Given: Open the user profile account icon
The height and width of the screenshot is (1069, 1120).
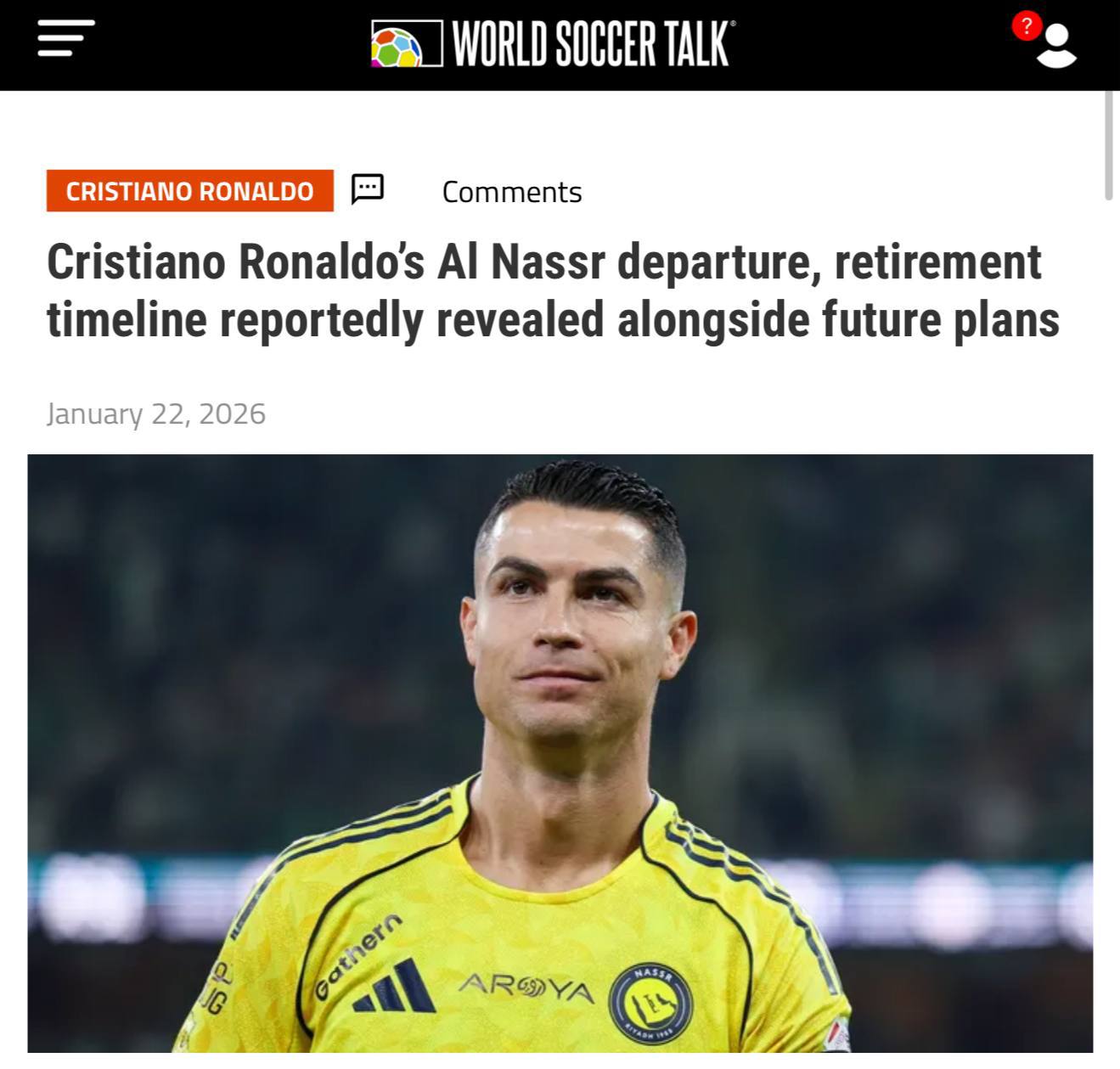Looking at the screenshot, I should pyautogui.click(x=1055, y=47).
